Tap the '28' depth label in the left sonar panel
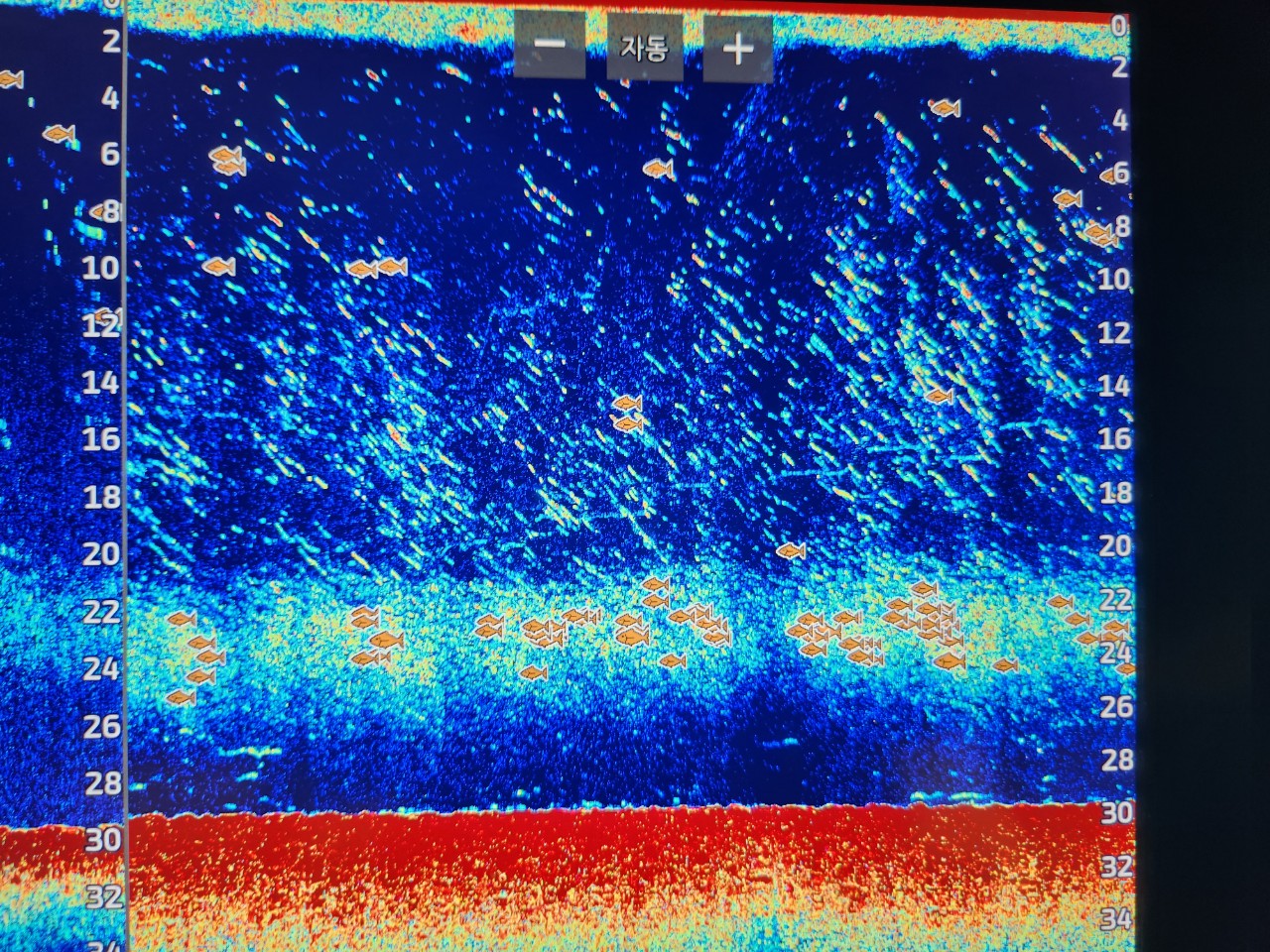 (102, 783)
